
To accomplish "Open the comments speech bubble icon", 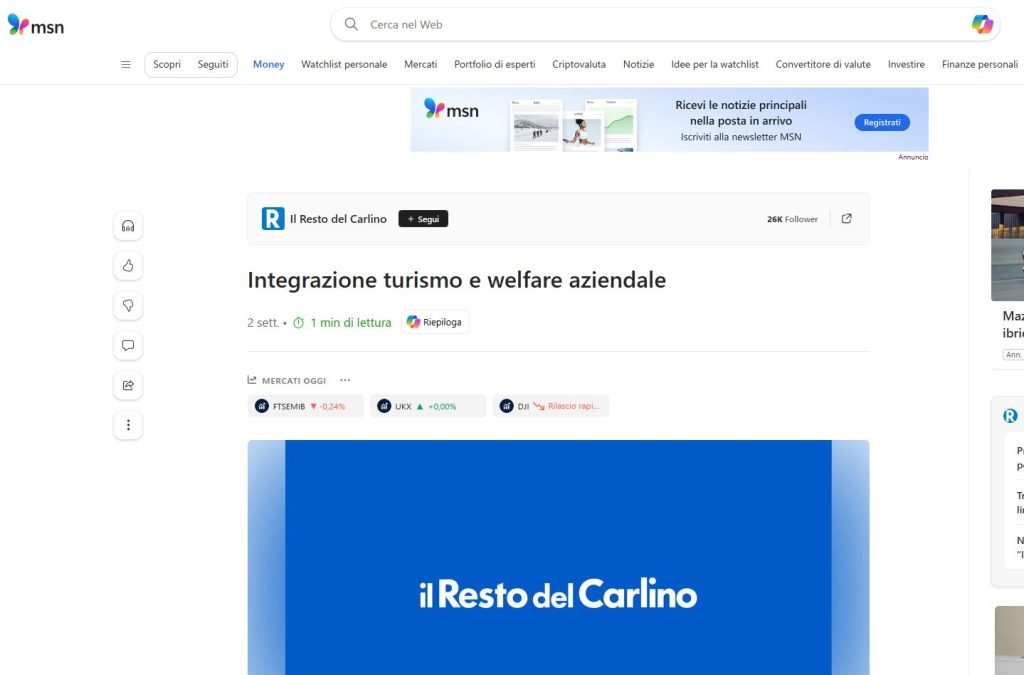I will coord(128,345).
